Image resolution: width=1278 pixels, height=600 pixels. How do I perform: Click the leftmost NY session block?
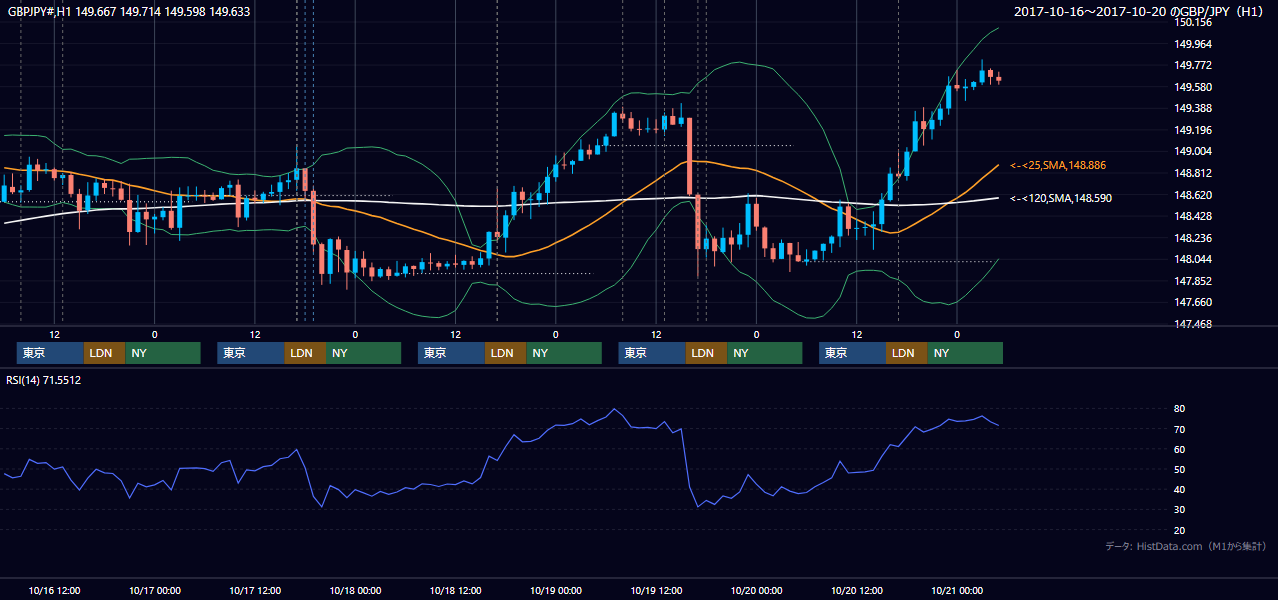[163, 353]
